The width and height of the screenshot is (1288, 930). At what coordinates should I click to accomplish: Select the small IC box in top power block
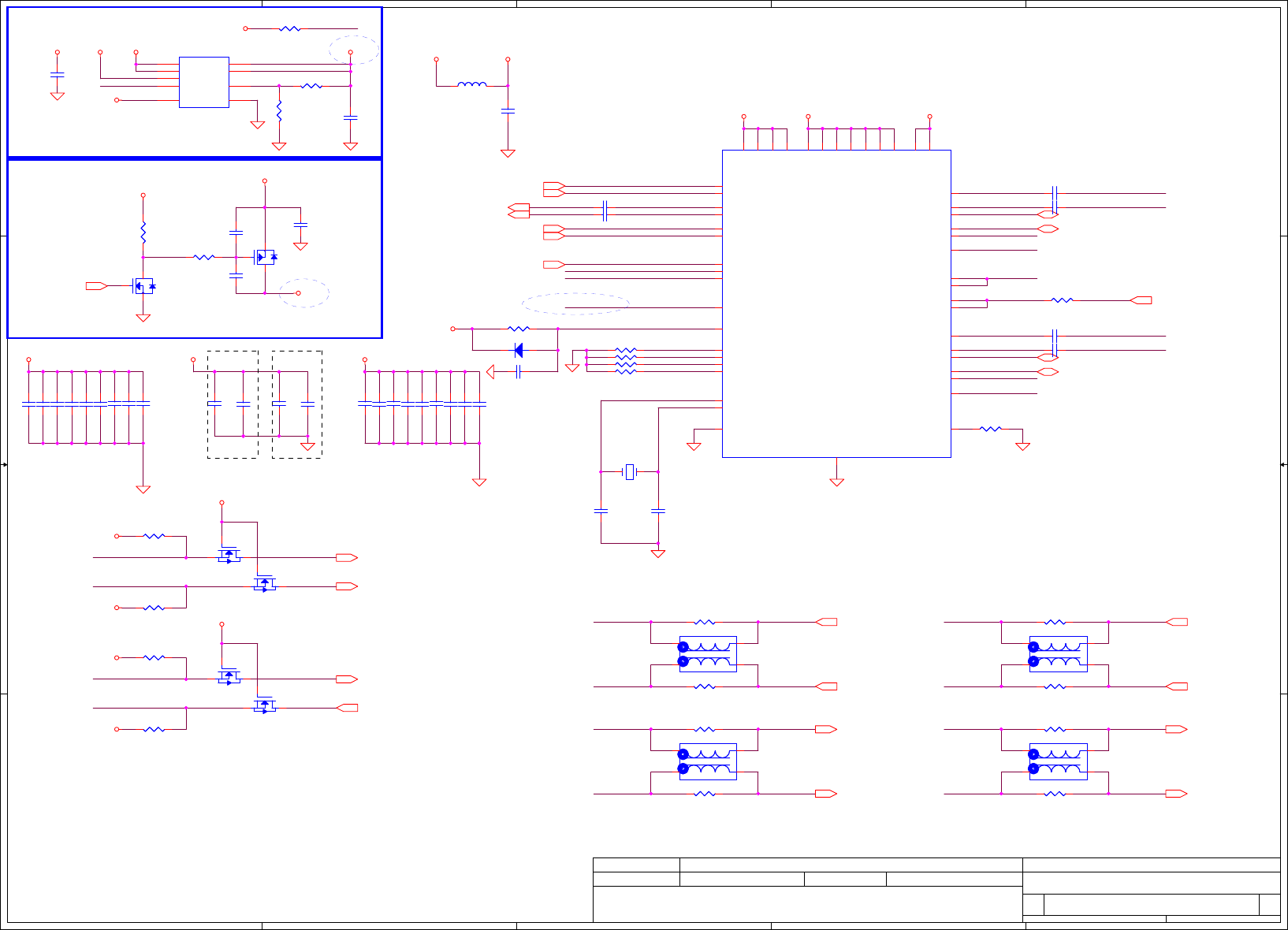pyautogui.click(x=204, y=82)
